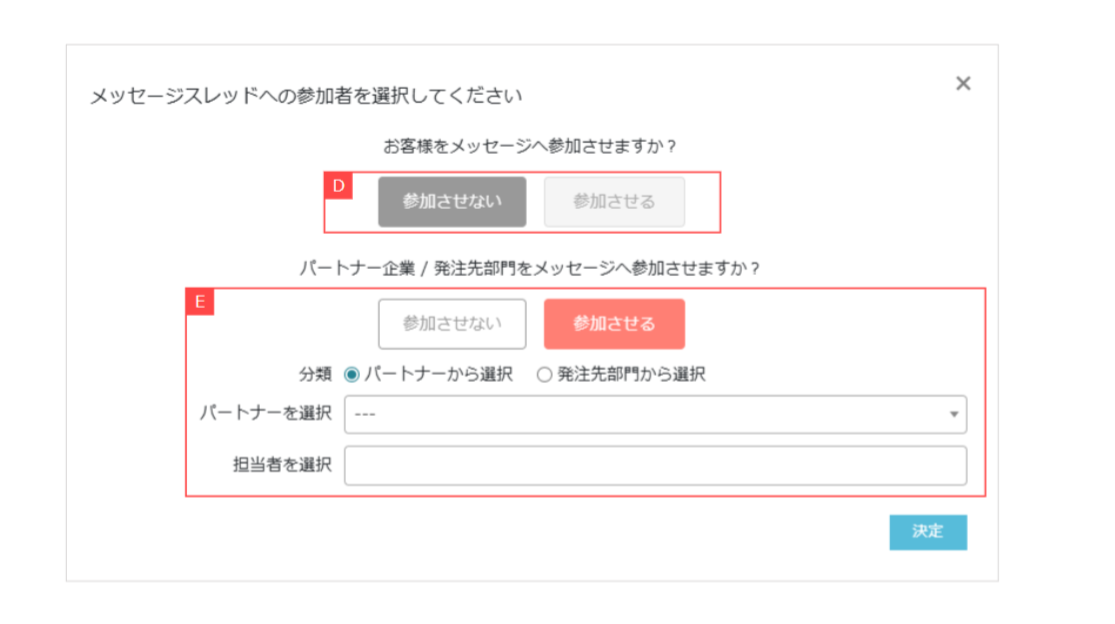Click the red E annotation badge
1115x624 pixels.
[x=200, y=302]
